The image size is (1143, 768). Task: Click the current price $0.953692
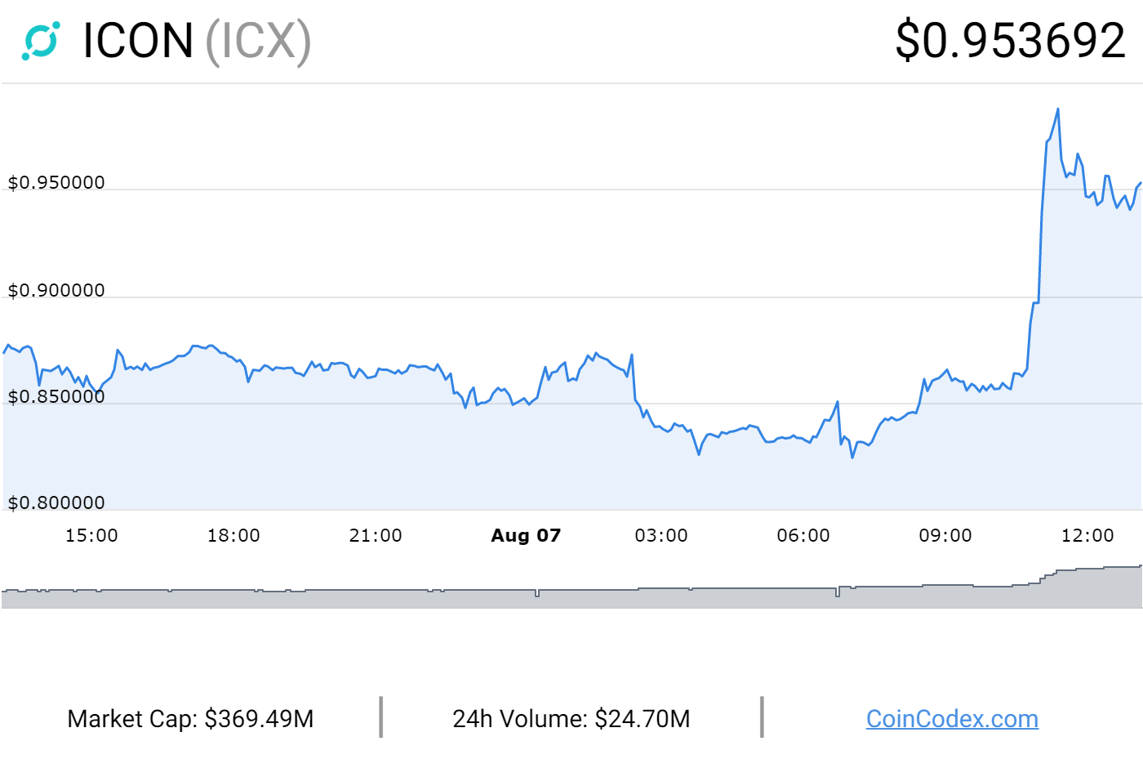1010,41
